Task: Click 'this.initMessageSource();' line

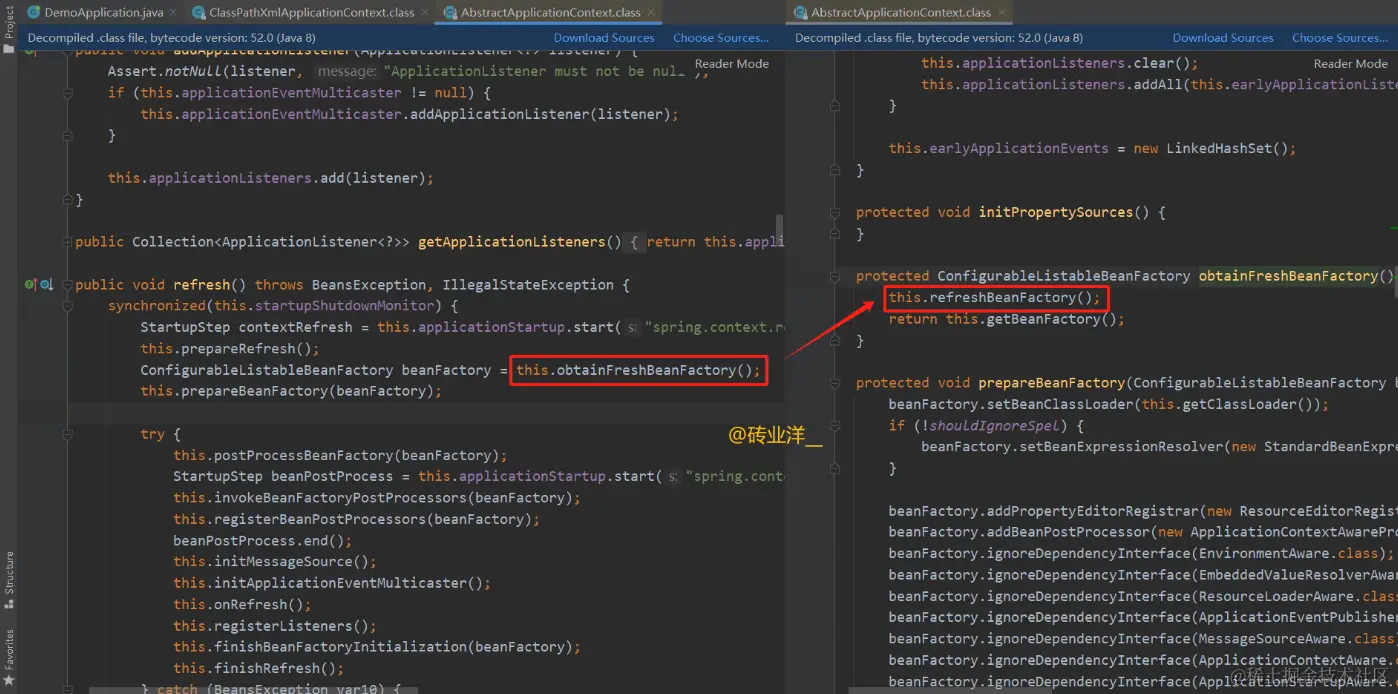Action: tap(275, 562)
